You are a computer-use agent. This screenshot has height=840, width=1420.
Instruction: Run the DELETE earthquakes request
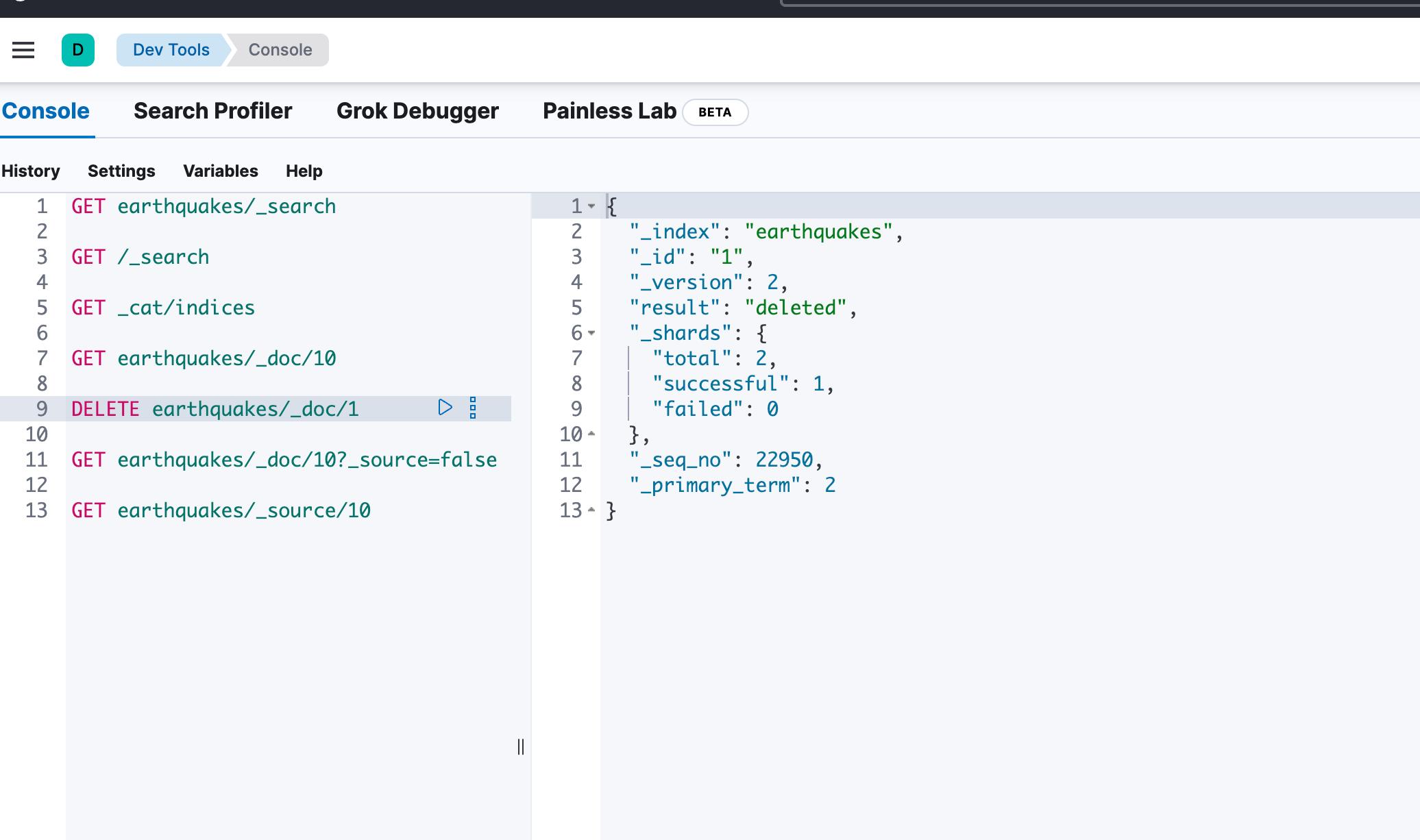pyautogui.click(x=445, y=408)
